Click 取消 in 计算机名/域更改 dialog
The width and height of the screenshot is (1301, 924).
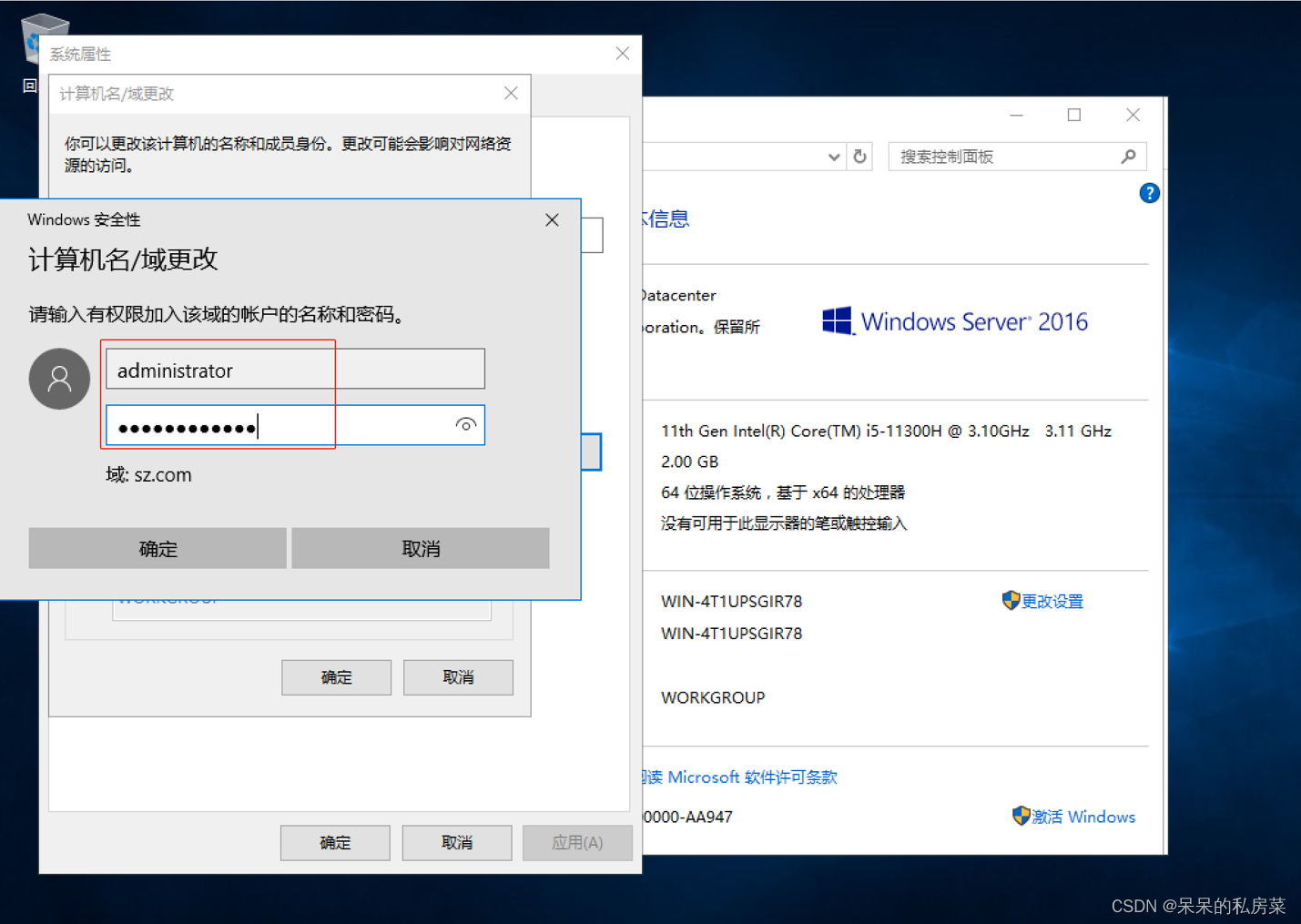[x=458, y=677]
